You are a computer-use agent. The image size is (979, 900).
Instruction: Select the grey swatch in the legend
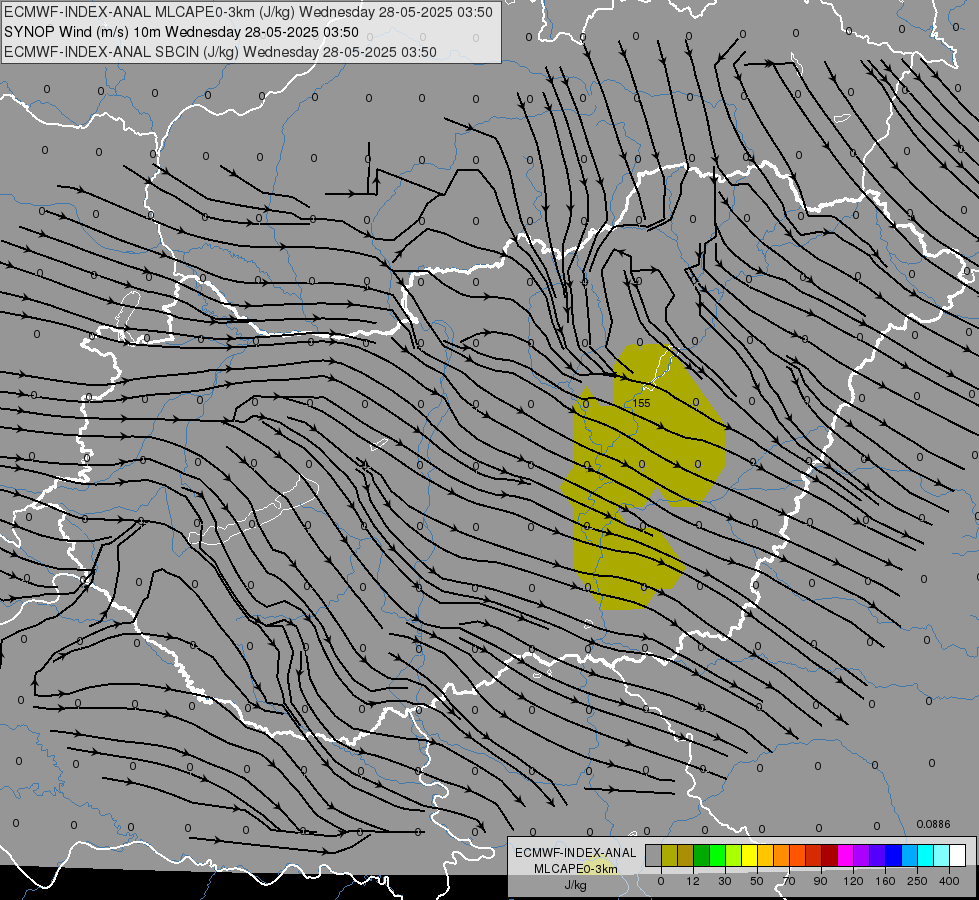(x=654, y=855)
